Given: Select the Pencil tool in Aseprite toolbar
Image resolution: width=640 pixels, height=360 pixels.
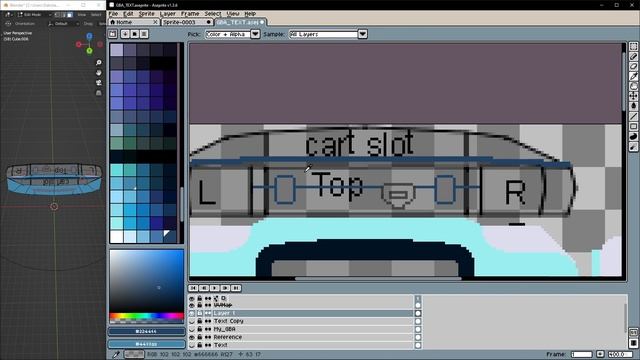Looking at the screenshot, I should 633,56.
